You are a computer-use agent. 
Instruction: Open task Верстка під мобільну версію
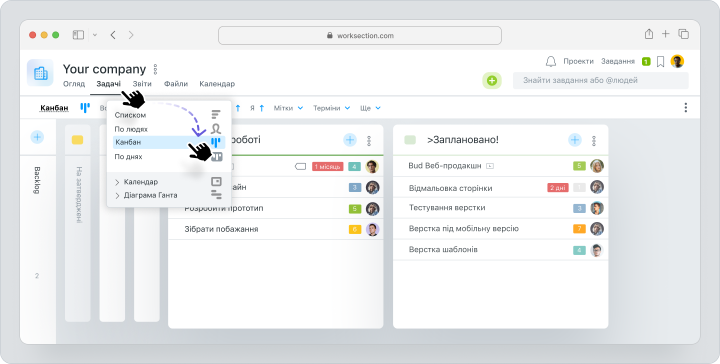point(463,229)
